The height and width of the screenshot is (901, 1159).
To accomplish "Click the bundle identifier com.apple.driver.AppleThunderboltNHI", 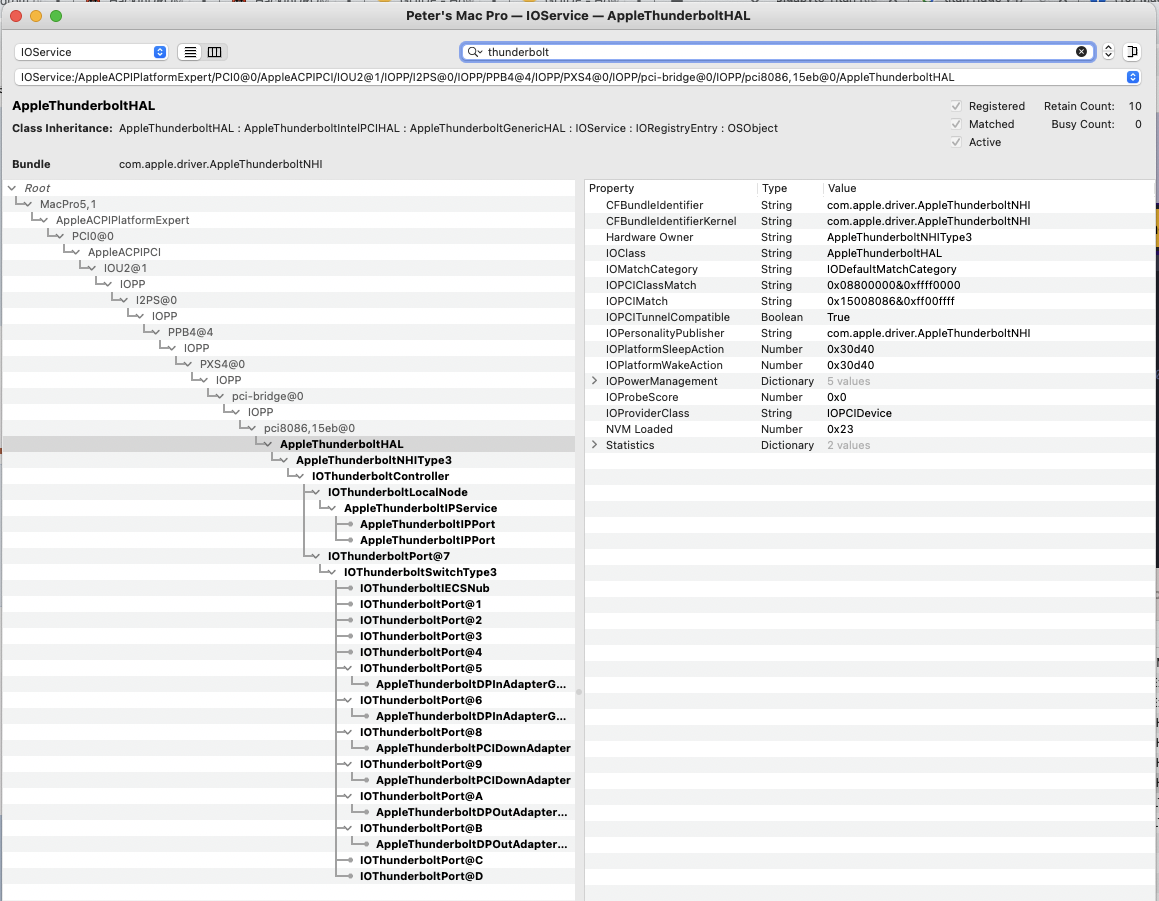I will click(220, 164).
